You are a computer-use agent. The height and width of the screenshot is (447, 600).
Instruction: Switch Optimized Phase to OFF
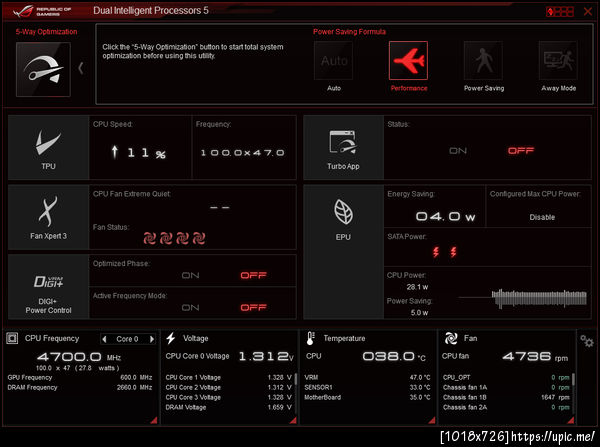point(253,275)
